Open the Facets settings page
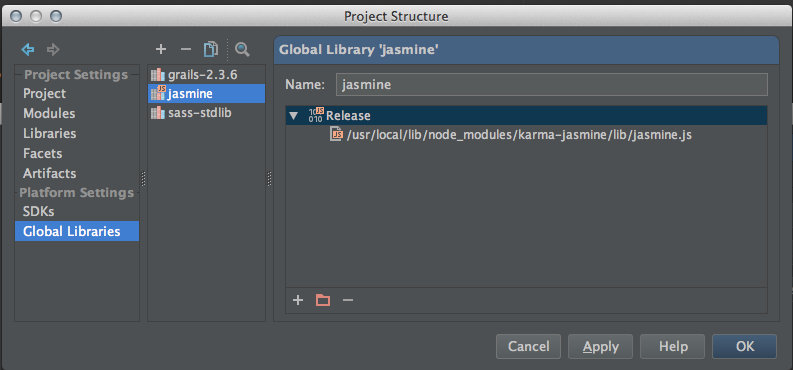 pyautogui.click(x=42, y=153)
